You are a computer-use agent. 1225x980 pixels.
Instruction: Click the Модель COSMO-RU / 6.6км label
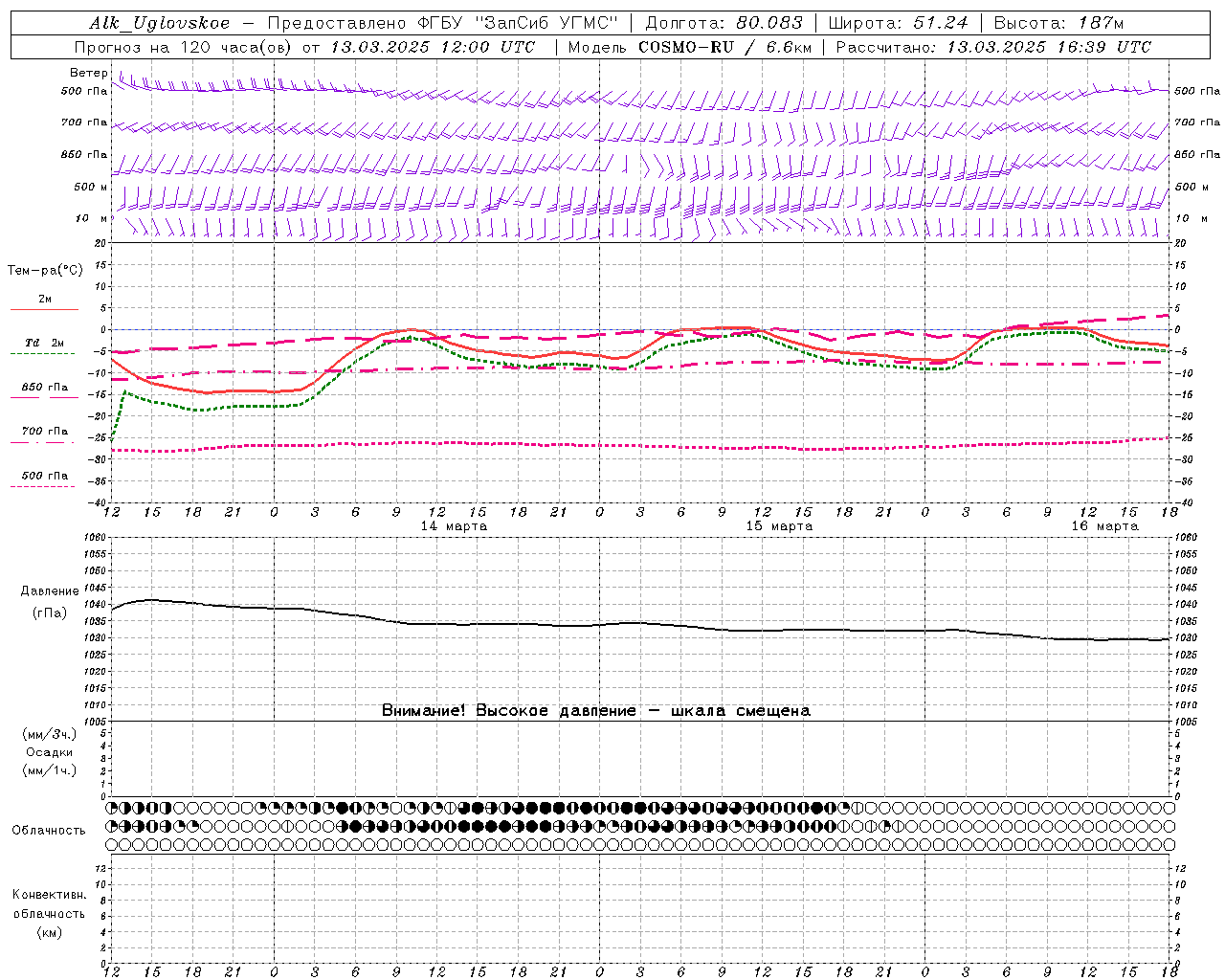click(x=689, y=47)
